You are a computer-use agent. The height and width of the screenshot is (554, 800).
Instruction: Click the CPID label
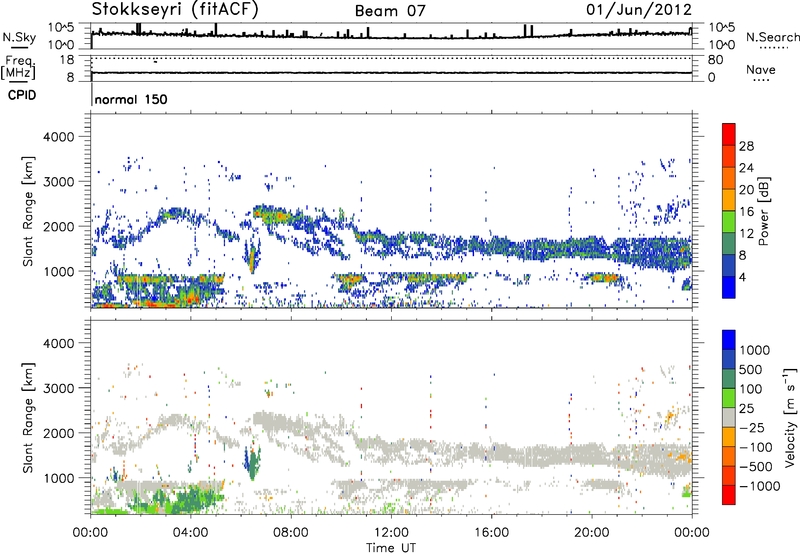[22, 95]
